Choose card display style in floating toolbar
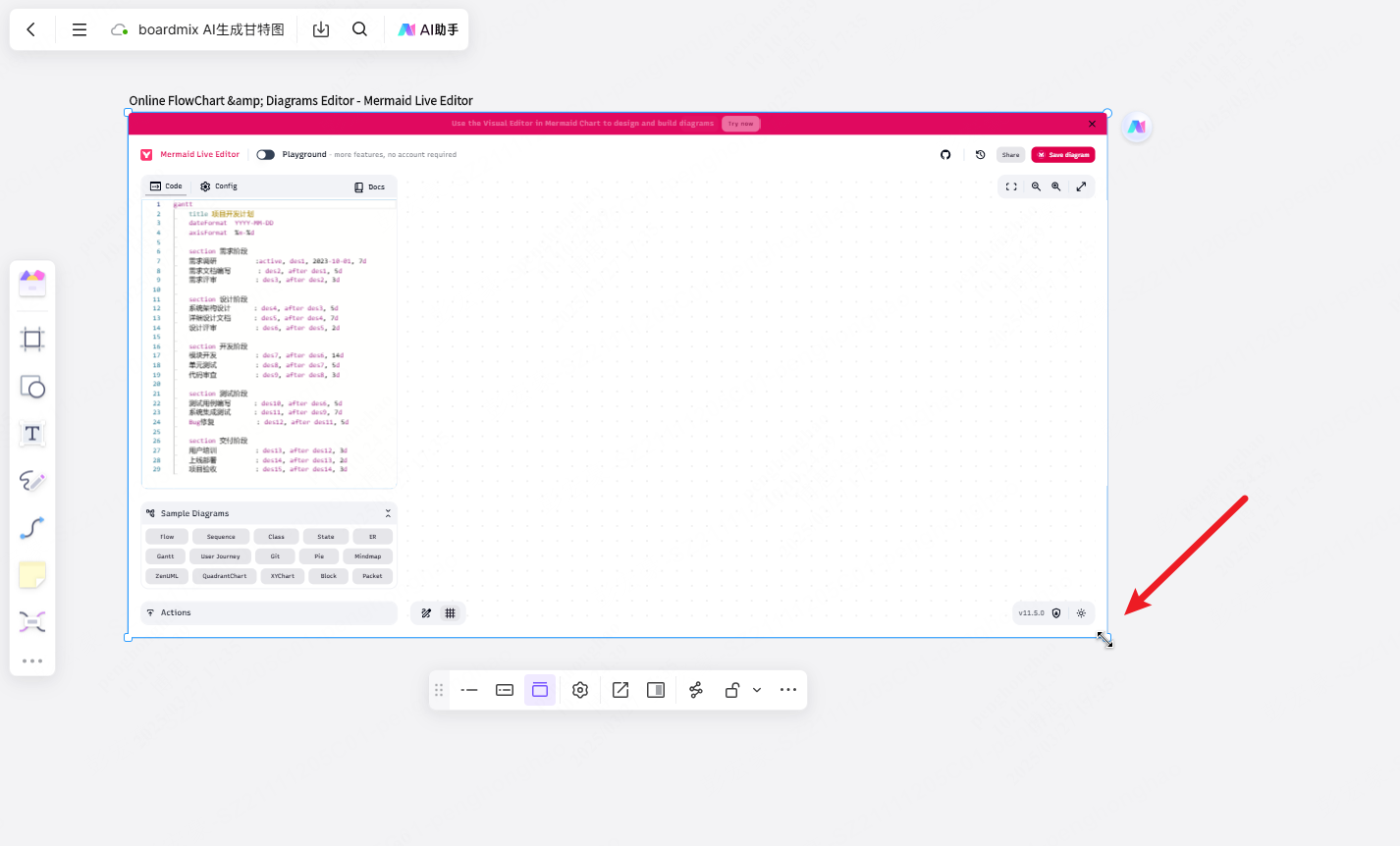Screen dimensions: 1400x846 [505, 690]
